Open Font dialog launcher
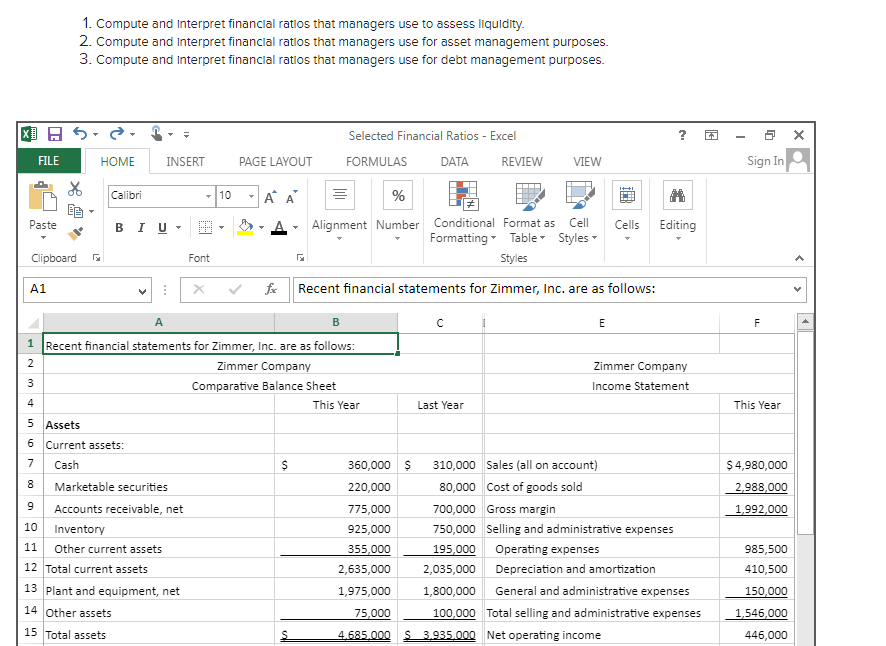This screenshot has width=886, height=646. (300, 258)
